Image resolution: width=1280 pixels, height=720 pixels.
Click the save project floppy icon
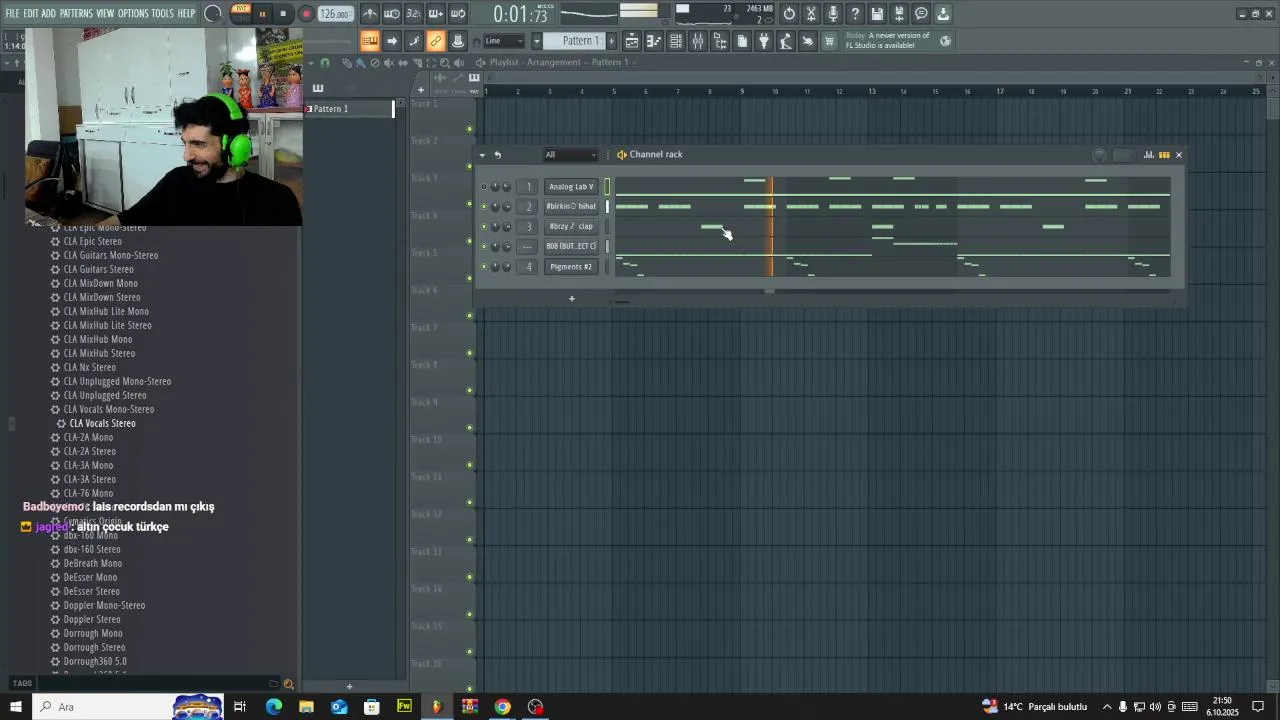pos(877,14)
